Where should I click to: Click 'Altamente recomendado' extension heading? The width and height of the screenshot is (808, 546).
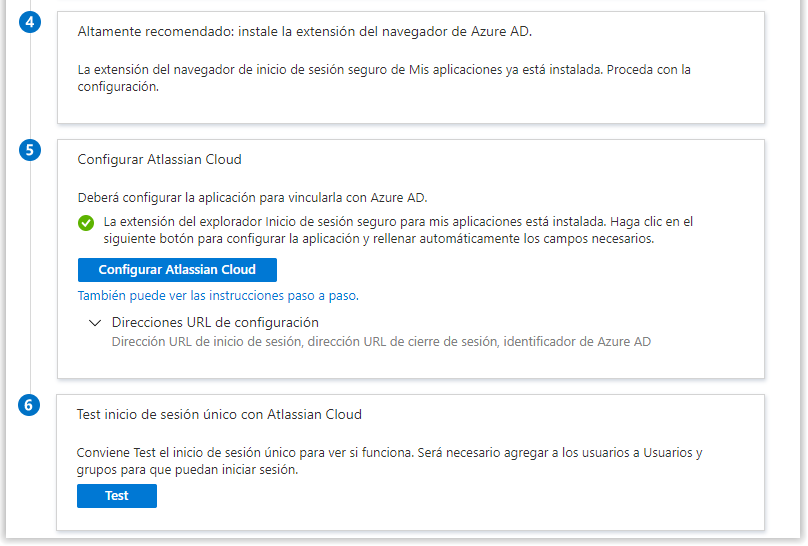(305, 32)
